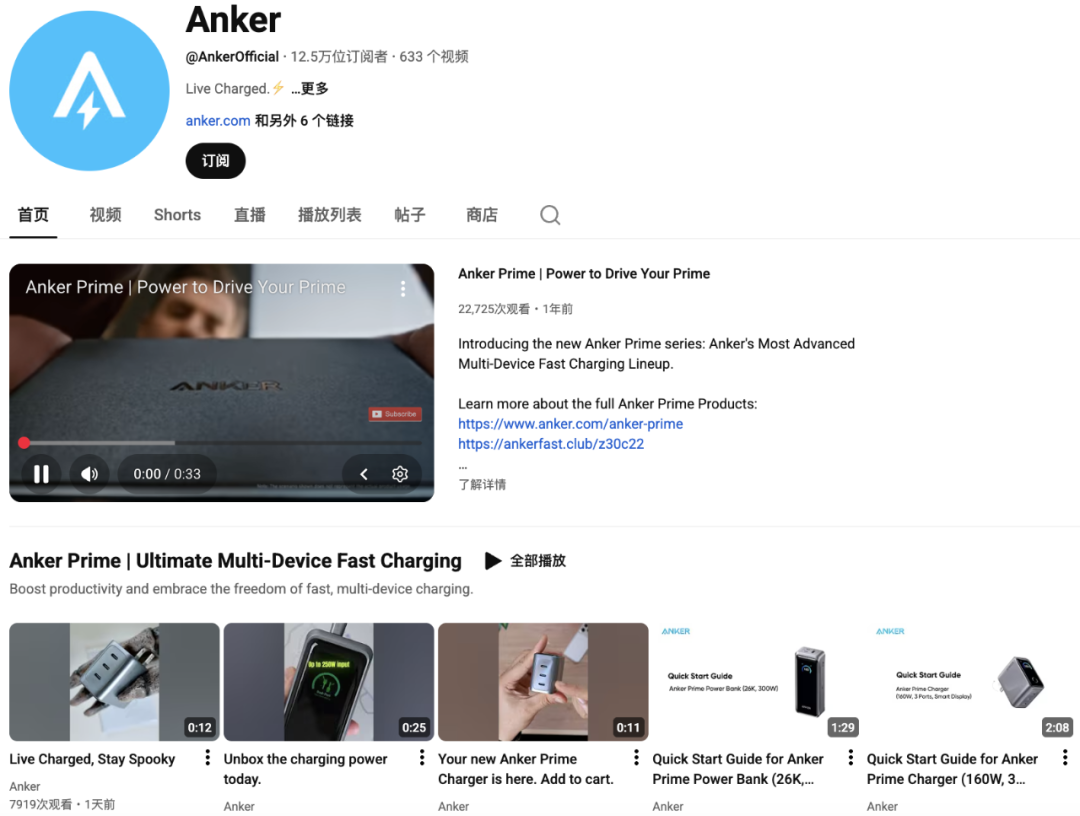Image resolution: width=1080 pixels, height=816 pixels.
Task: Open the anker.com/anker-prime link
Action: (570, 423)
